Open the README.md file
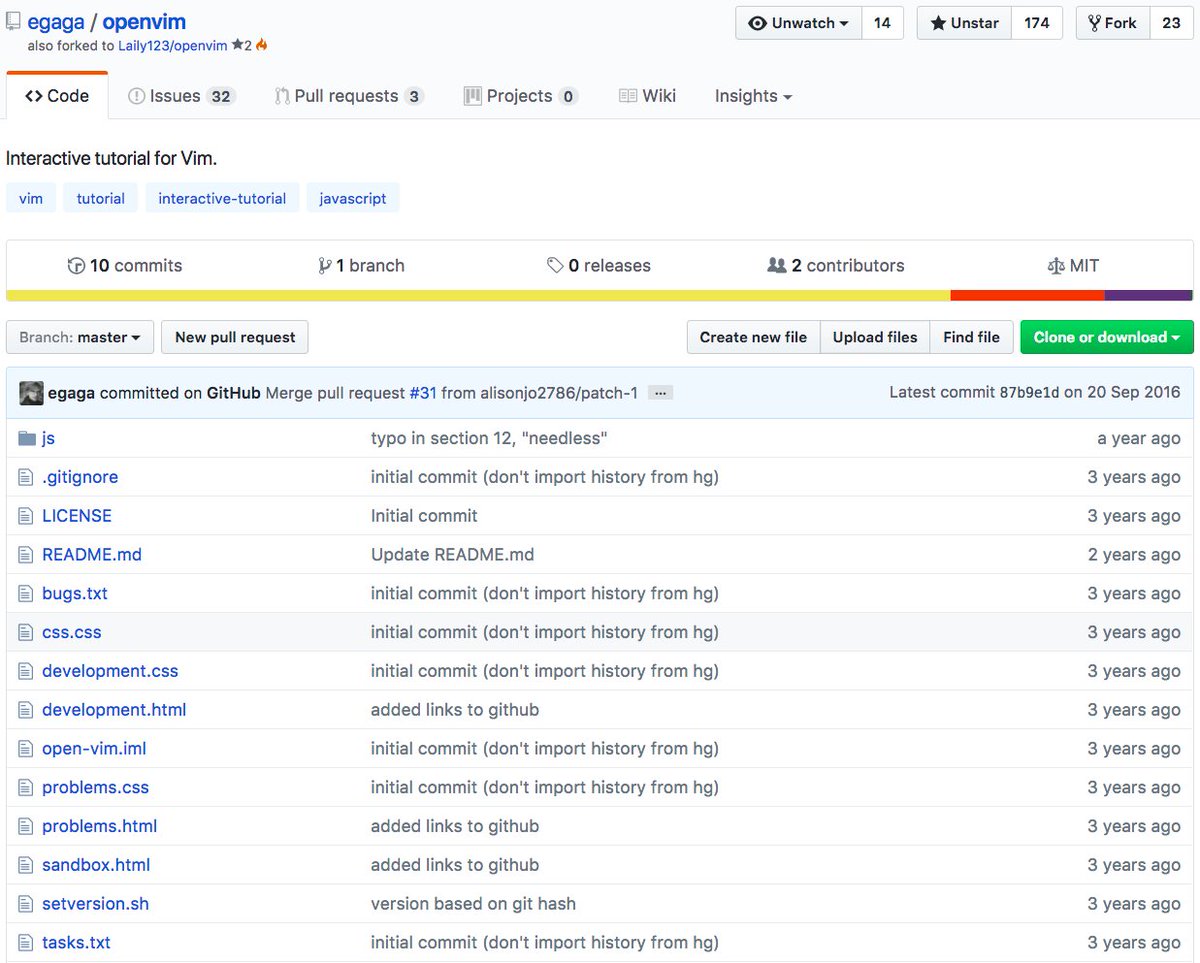 click(92, 555)
